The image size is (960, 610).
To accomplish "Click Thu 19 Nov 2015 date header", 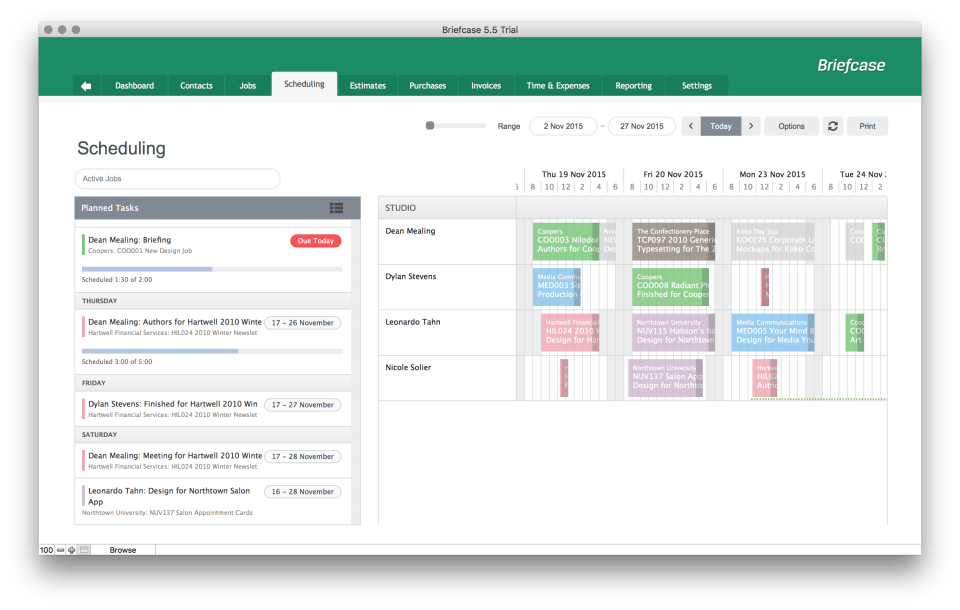I will pos(574,175).
